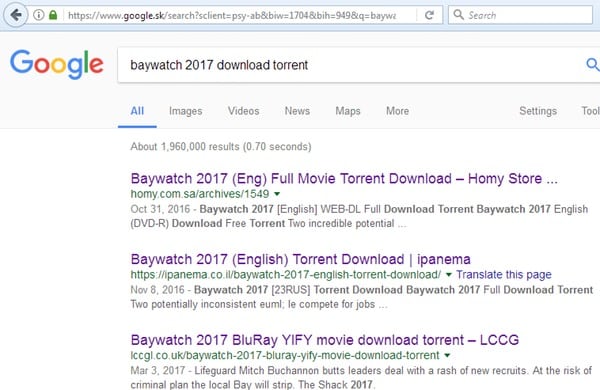Expand dropdown arrow next to lccgl.co.uk URL
600x390 pixels.
point(447,356)
